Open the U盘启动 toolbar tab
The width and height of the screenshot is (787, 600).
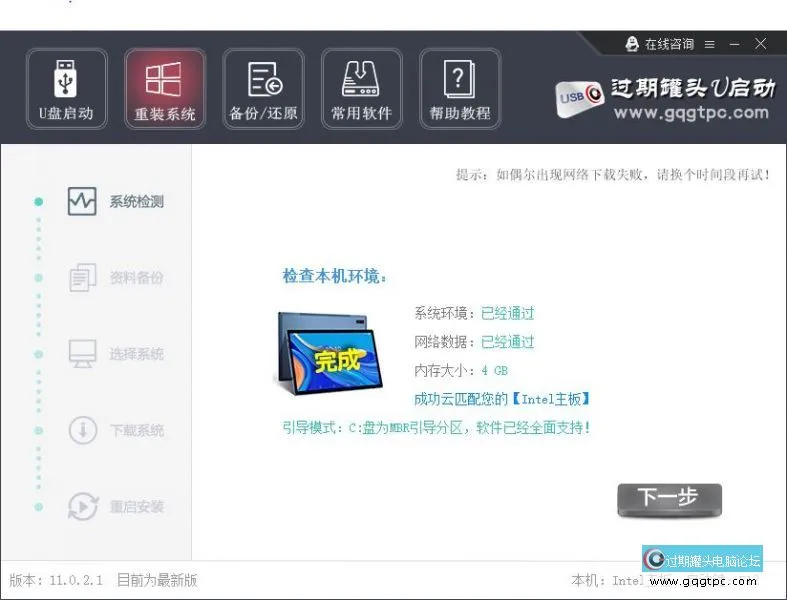(x=66, y=88)
